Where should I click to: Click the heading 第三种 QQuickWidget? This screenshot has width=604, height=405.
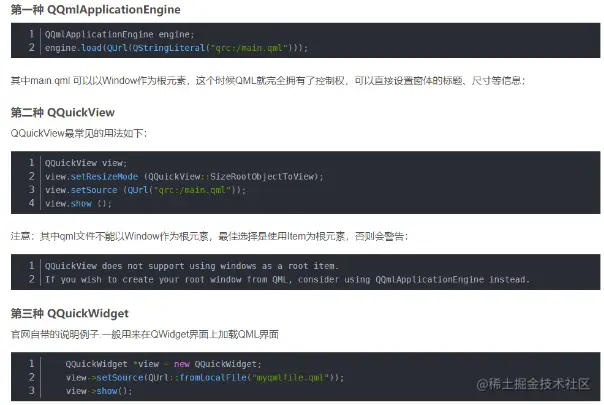[69, 313]
